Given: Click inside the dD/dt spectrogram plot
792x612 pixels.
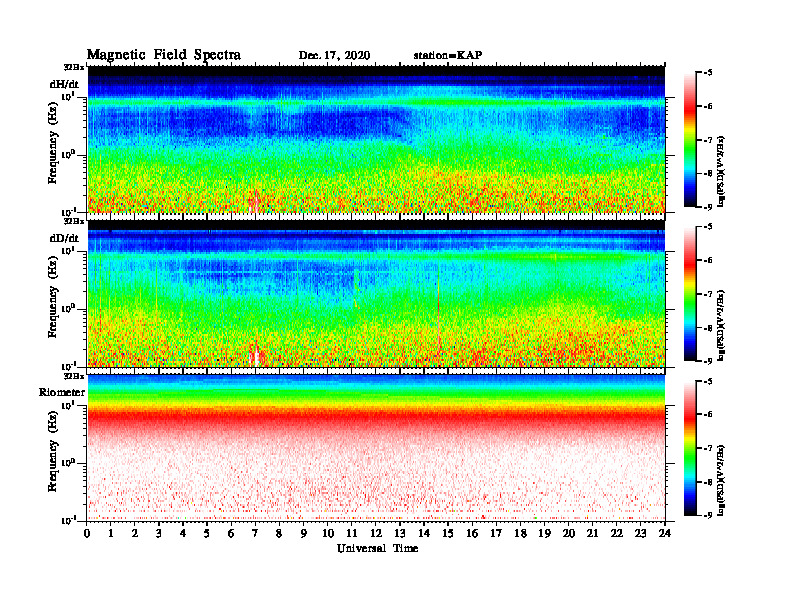Looking at the screenshot, I should pos(376,293).
